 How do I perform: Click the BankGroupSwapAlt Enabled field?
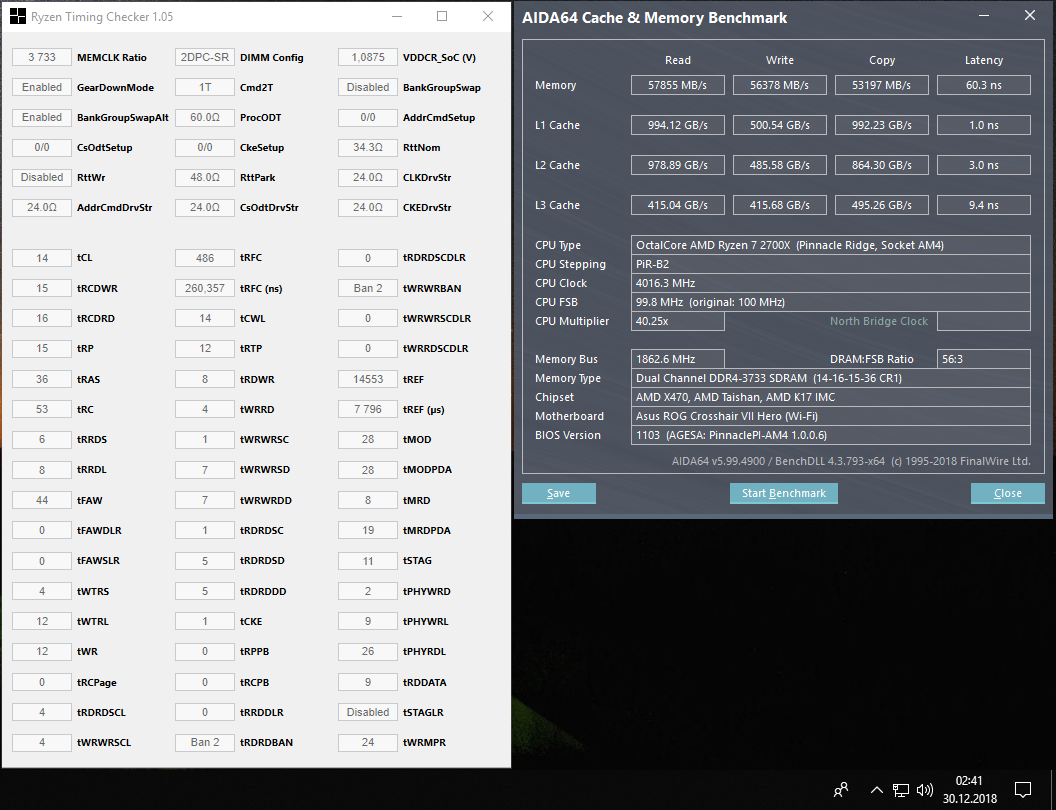pos(42,117)
